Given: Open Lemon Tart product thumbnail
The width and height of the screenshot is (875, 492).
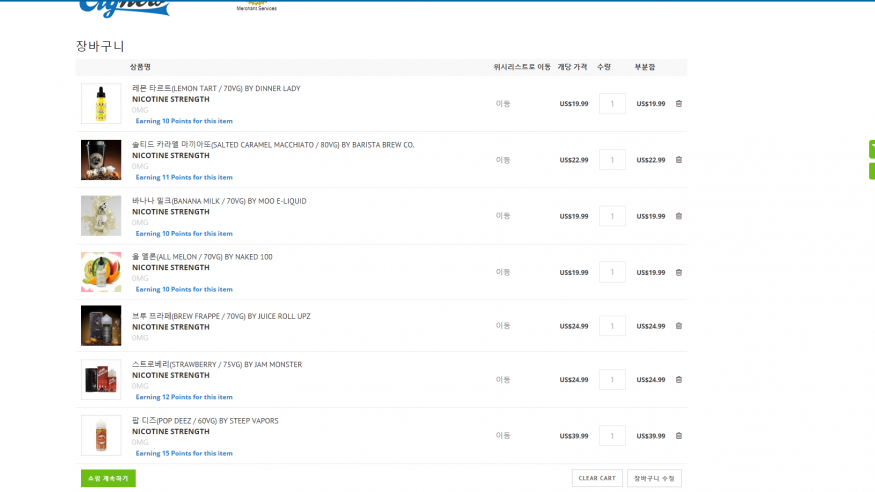Looking at the screenshot, I should pos(101,104).
